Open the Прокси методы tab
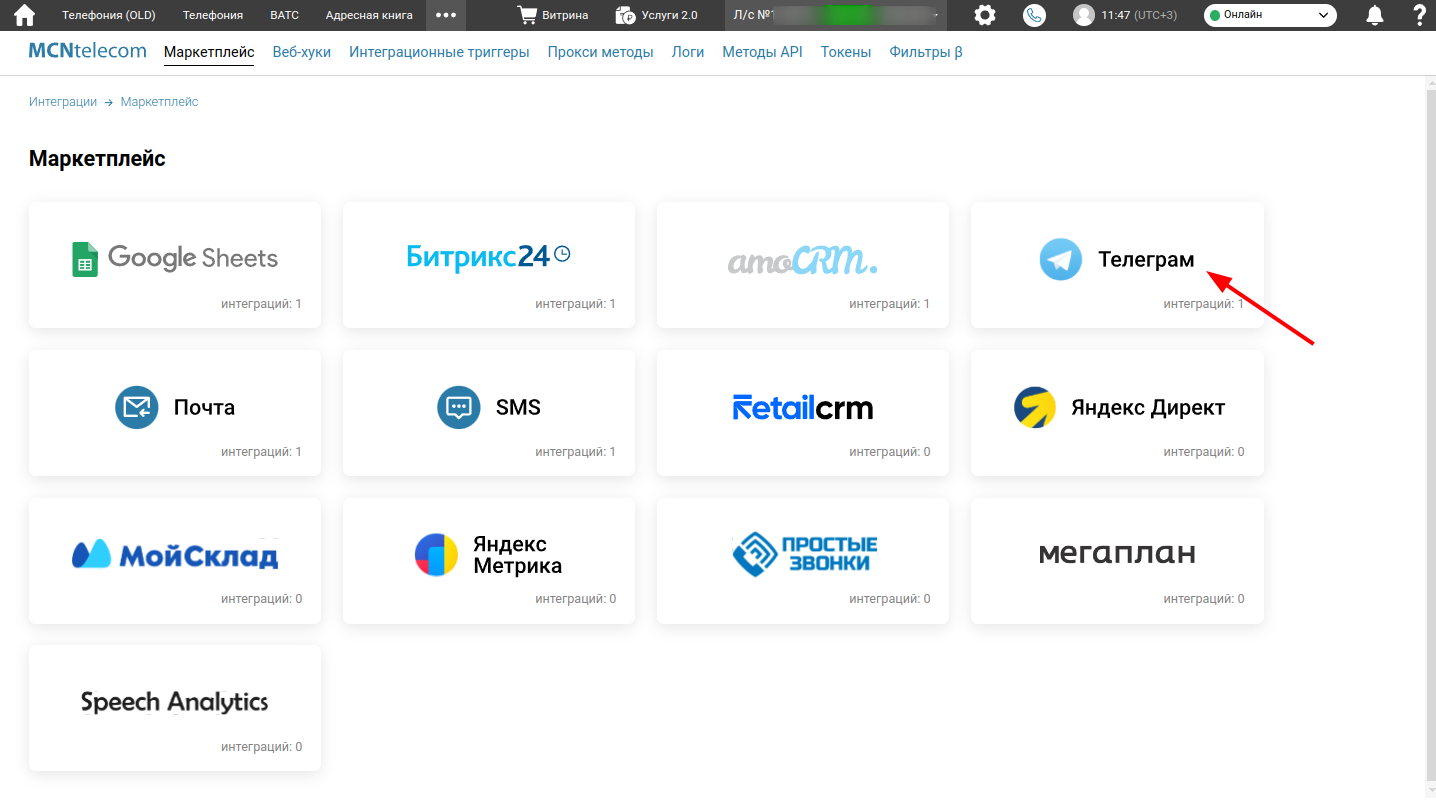The image size is (1436, 801). click(601, 52)
